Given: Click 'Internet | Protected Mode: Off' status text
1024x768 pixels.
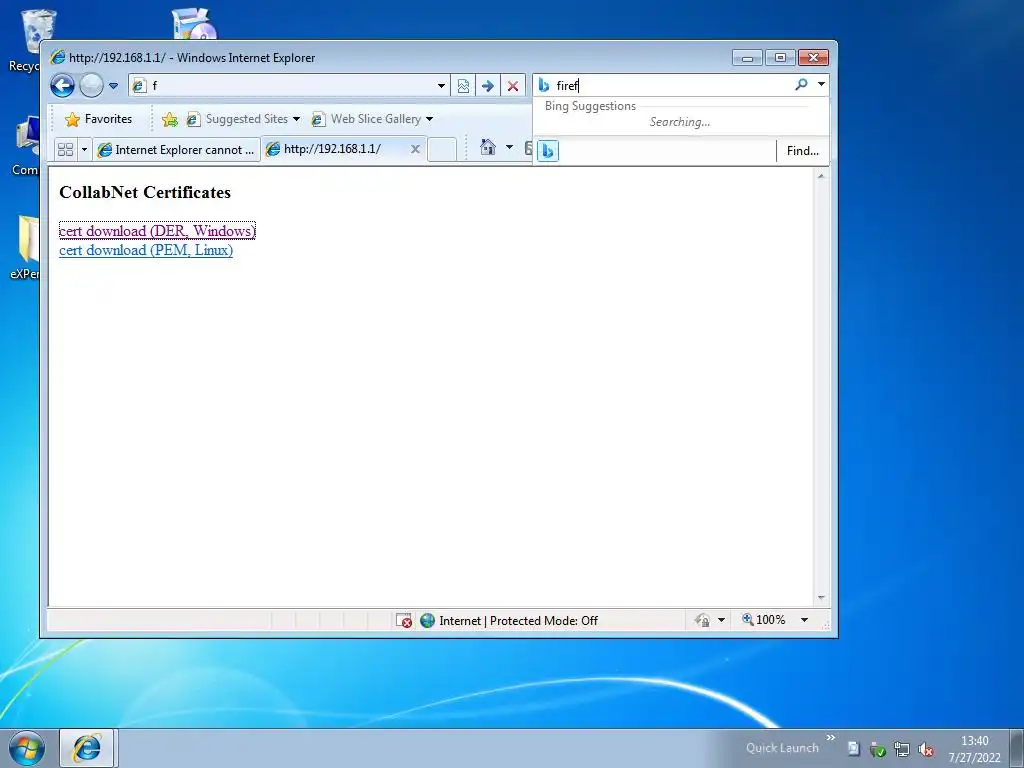Looking at the screenshot, I should click(519, 620).
